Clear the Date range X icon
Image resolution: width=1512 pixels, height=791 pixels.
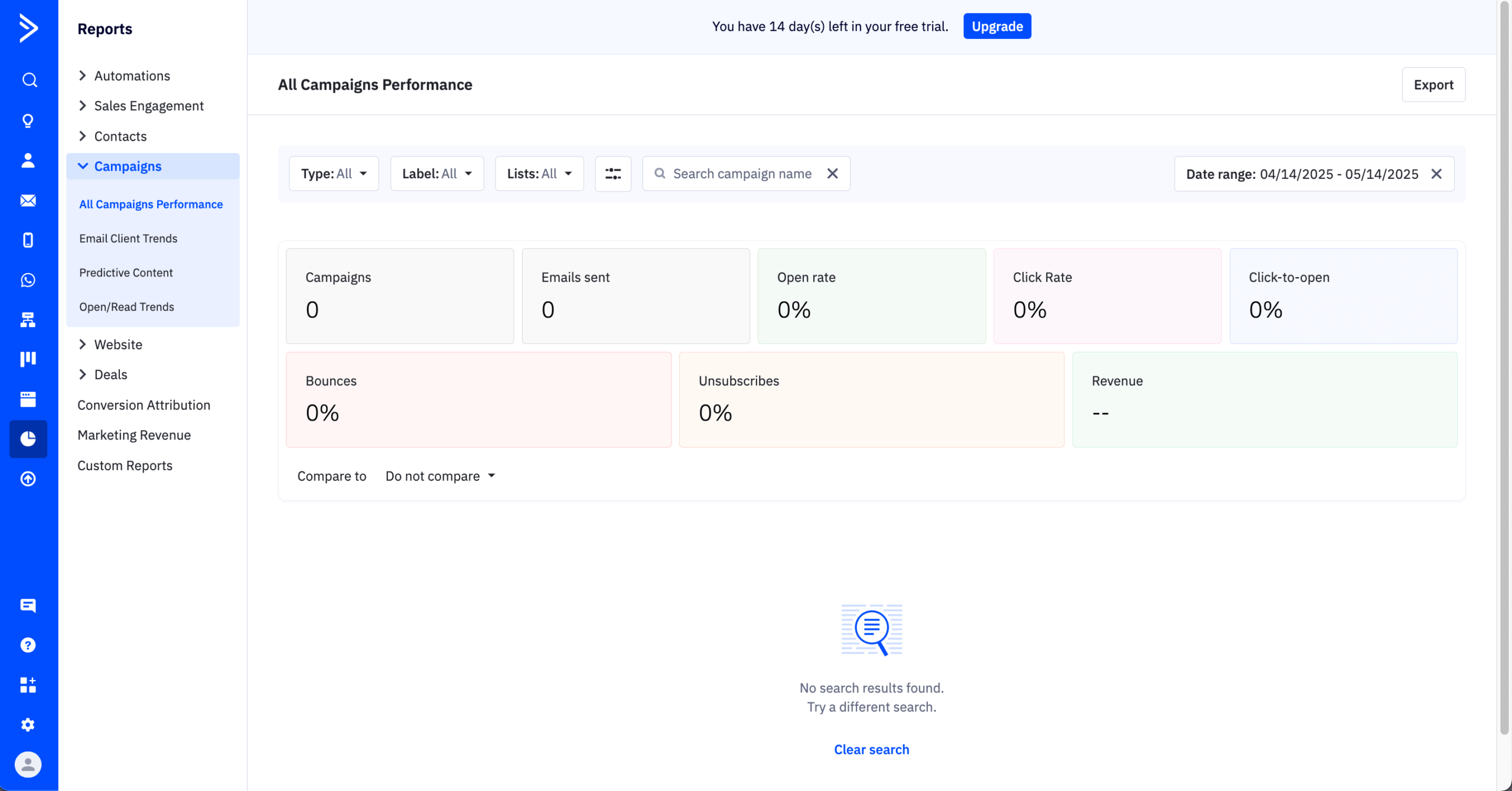1436,174
